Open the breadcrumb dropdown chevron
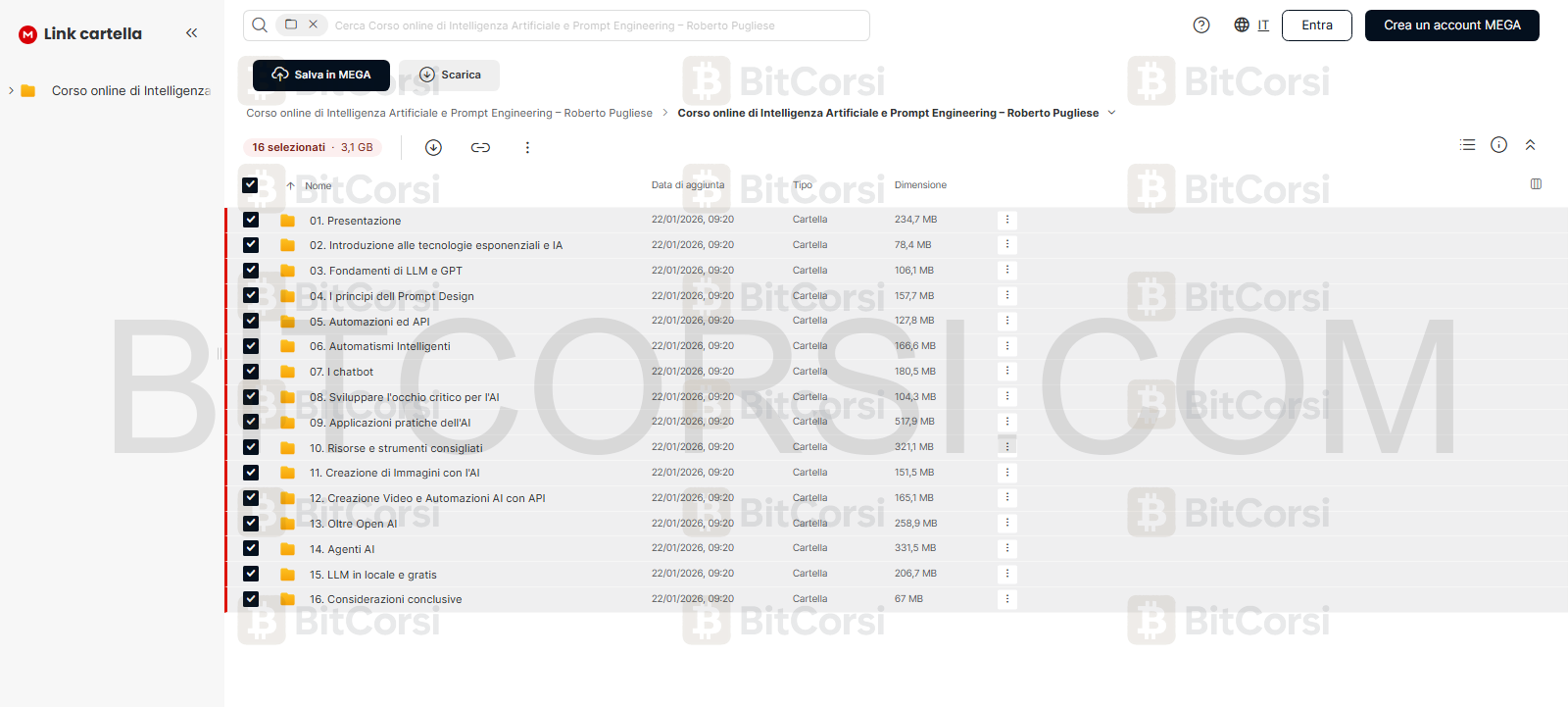The height and width of the screenshot is (707, 1568). point(1111,113)
